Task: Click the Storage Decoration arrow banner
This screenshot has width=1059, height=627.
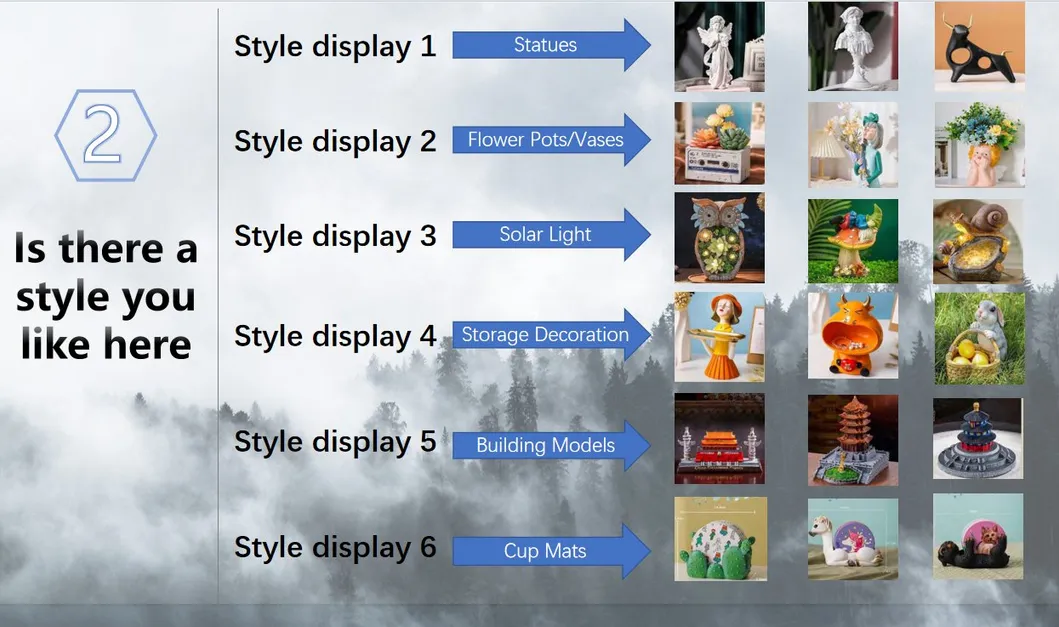Action: coord(545,336)
